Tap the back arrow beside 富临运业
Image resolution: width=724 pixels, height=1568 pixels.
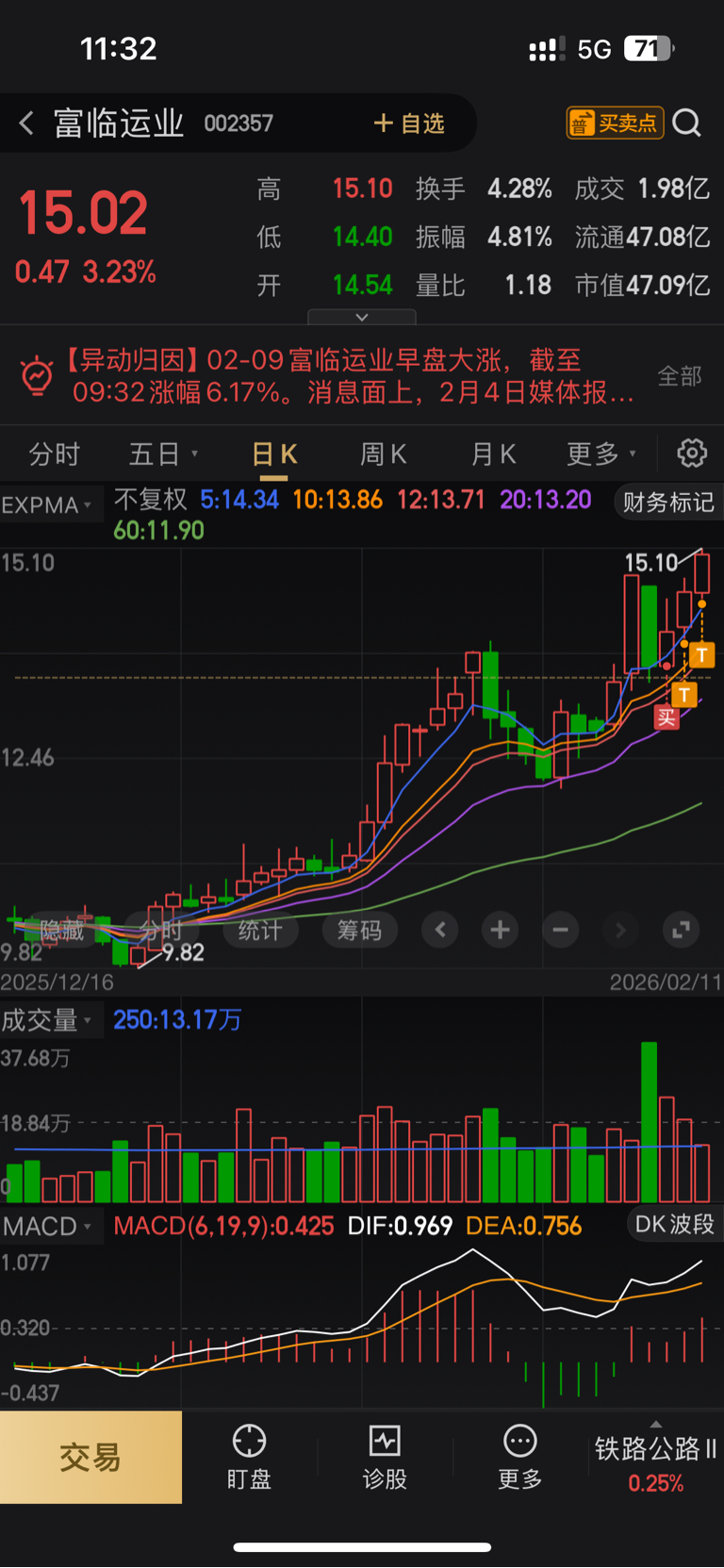tap(27, 123)
